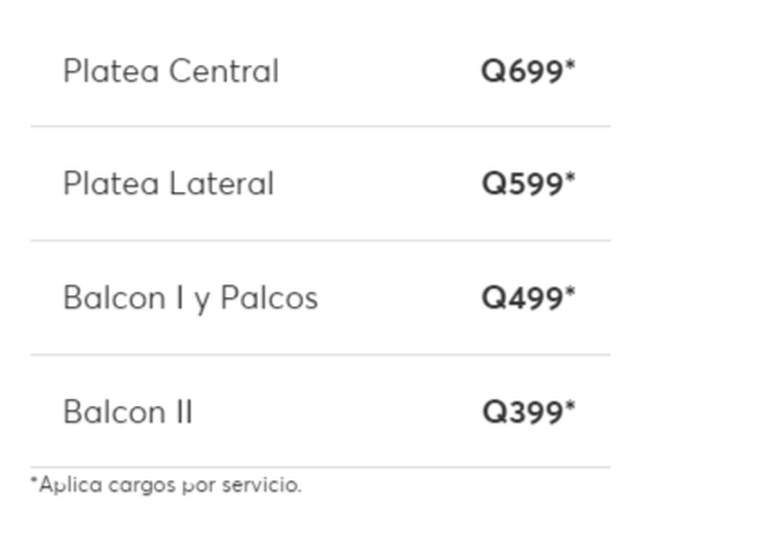Click the word cargos in the footnote
Screen dimensions: 765x535
pos(141,486)
